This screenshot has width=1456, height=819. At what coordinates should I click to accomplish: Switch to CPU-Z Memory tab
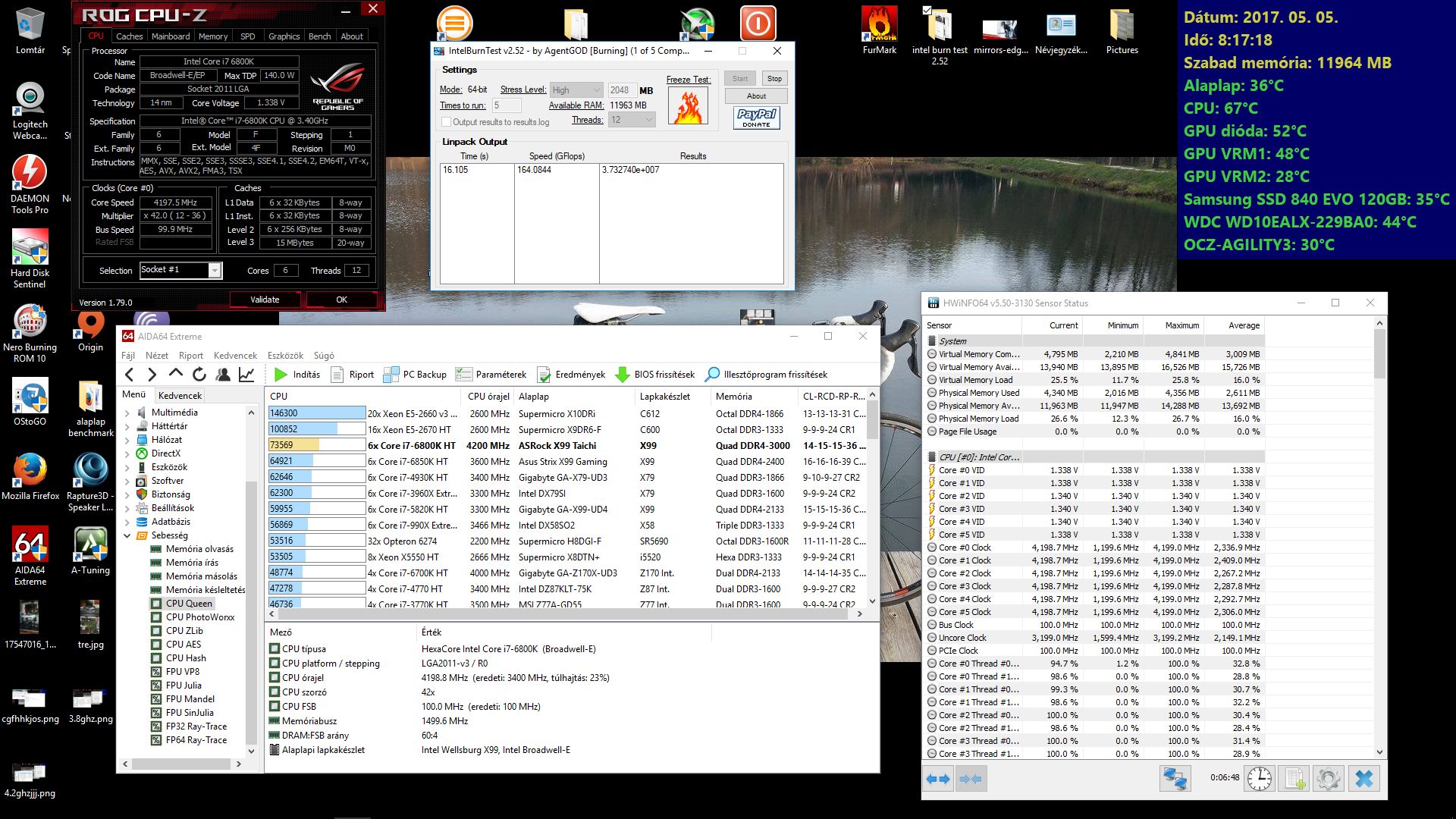pos(213,36)
